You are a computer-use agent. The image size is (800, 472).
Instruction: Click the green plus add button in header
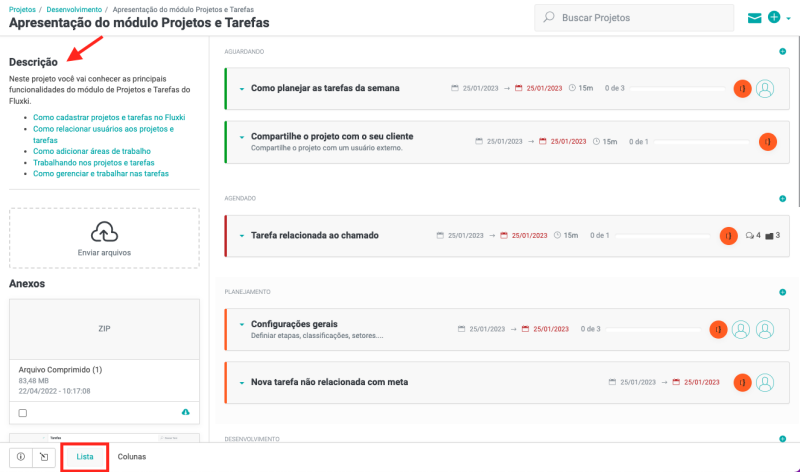(773, 17)
